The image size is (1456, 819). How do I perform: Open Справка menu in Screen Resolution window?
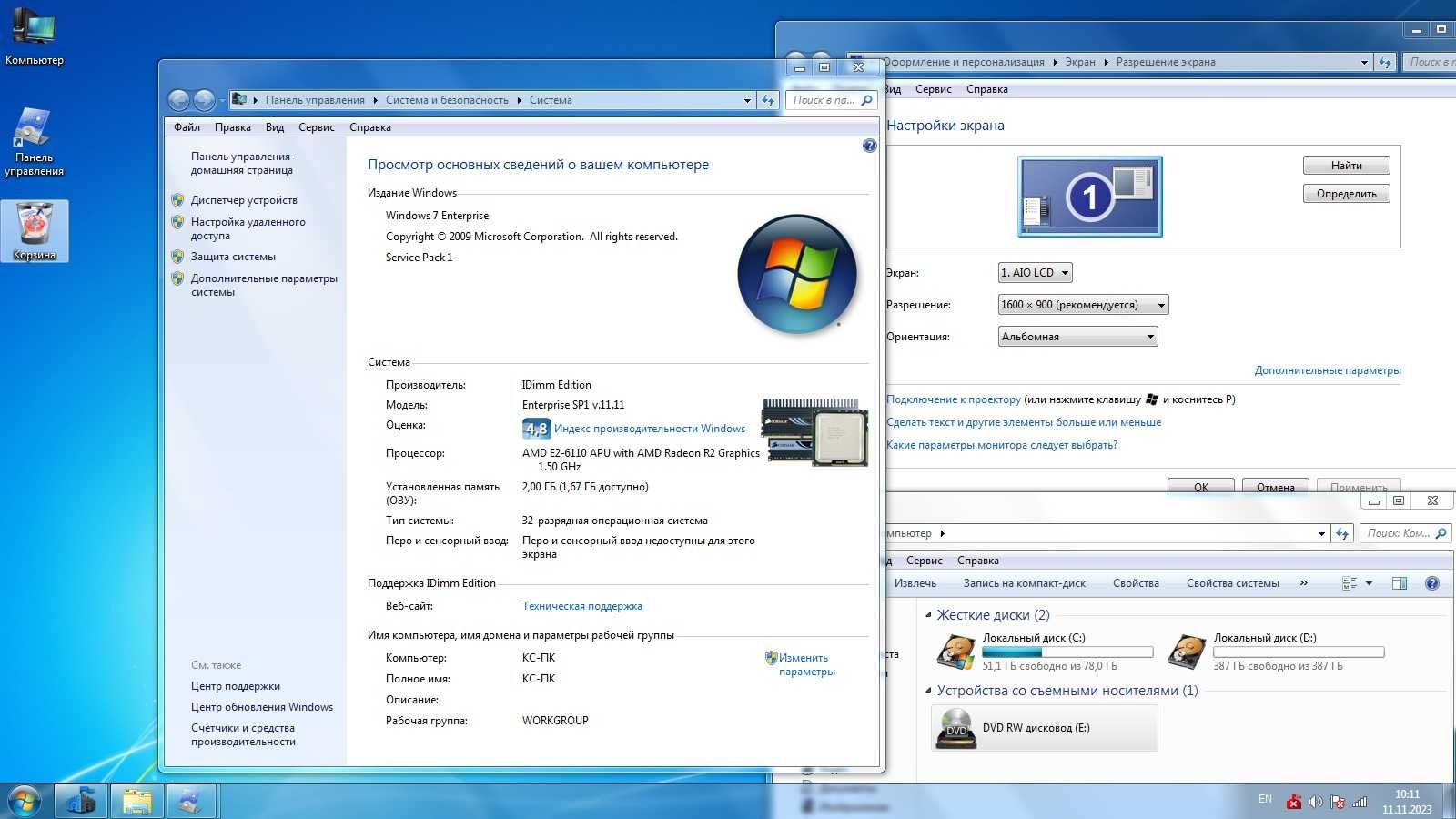pos(986,89)
